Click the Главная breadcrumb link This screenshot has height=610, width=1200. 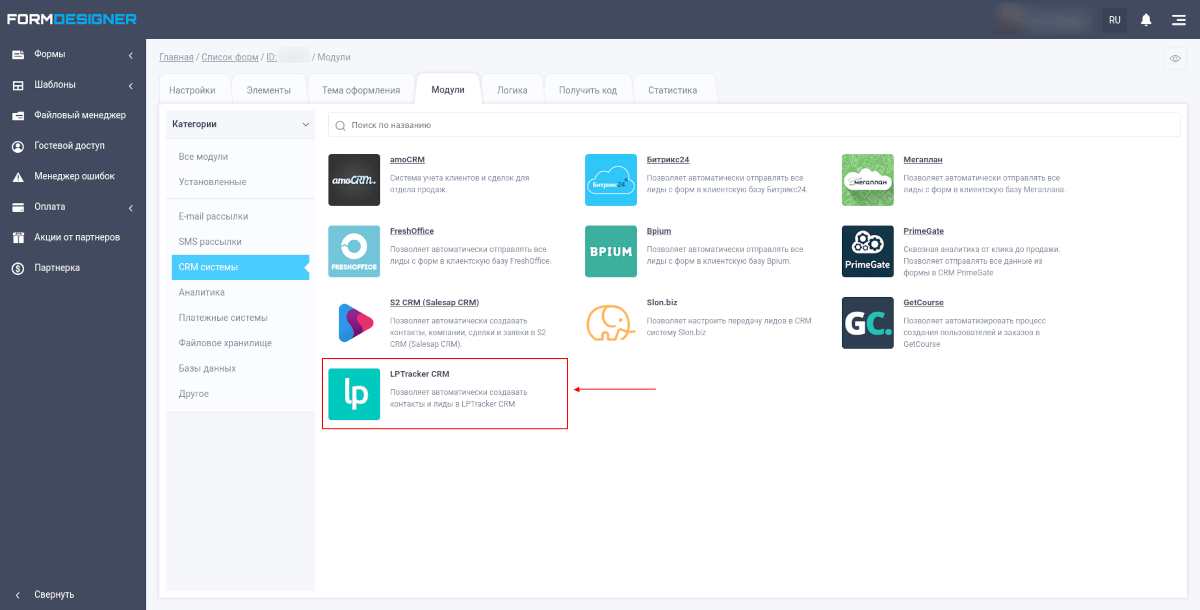[x=176, y=57]
